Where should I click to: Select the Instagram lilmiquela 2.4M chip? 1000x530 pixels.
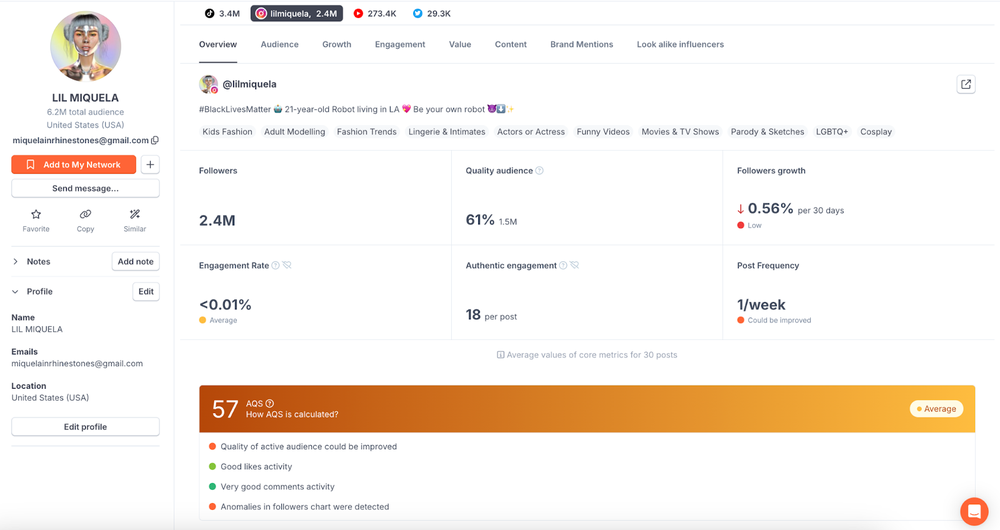click(x=297, y=13)
